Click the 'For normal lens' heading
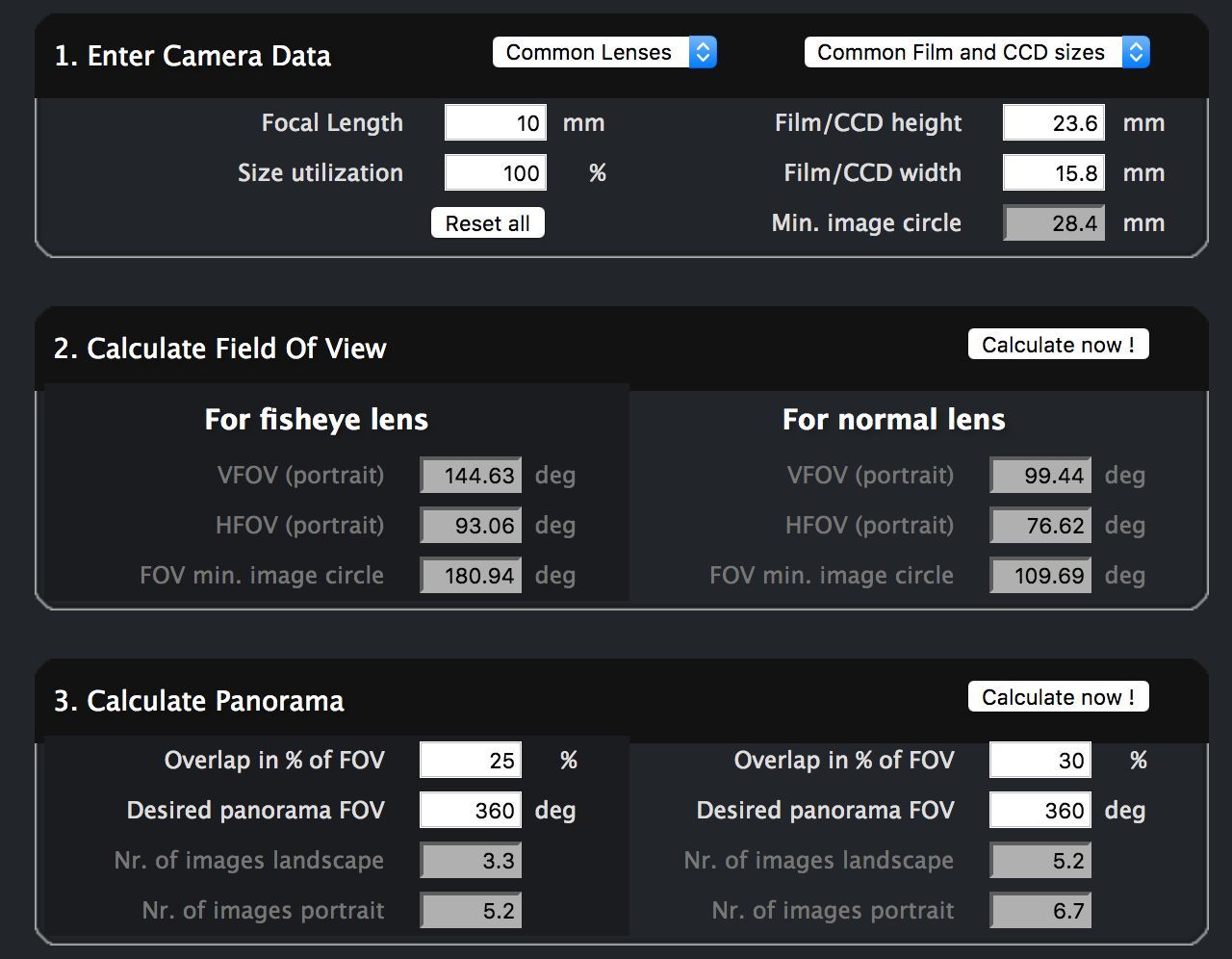The image size is (1232, 959). (x=894, y=420)
